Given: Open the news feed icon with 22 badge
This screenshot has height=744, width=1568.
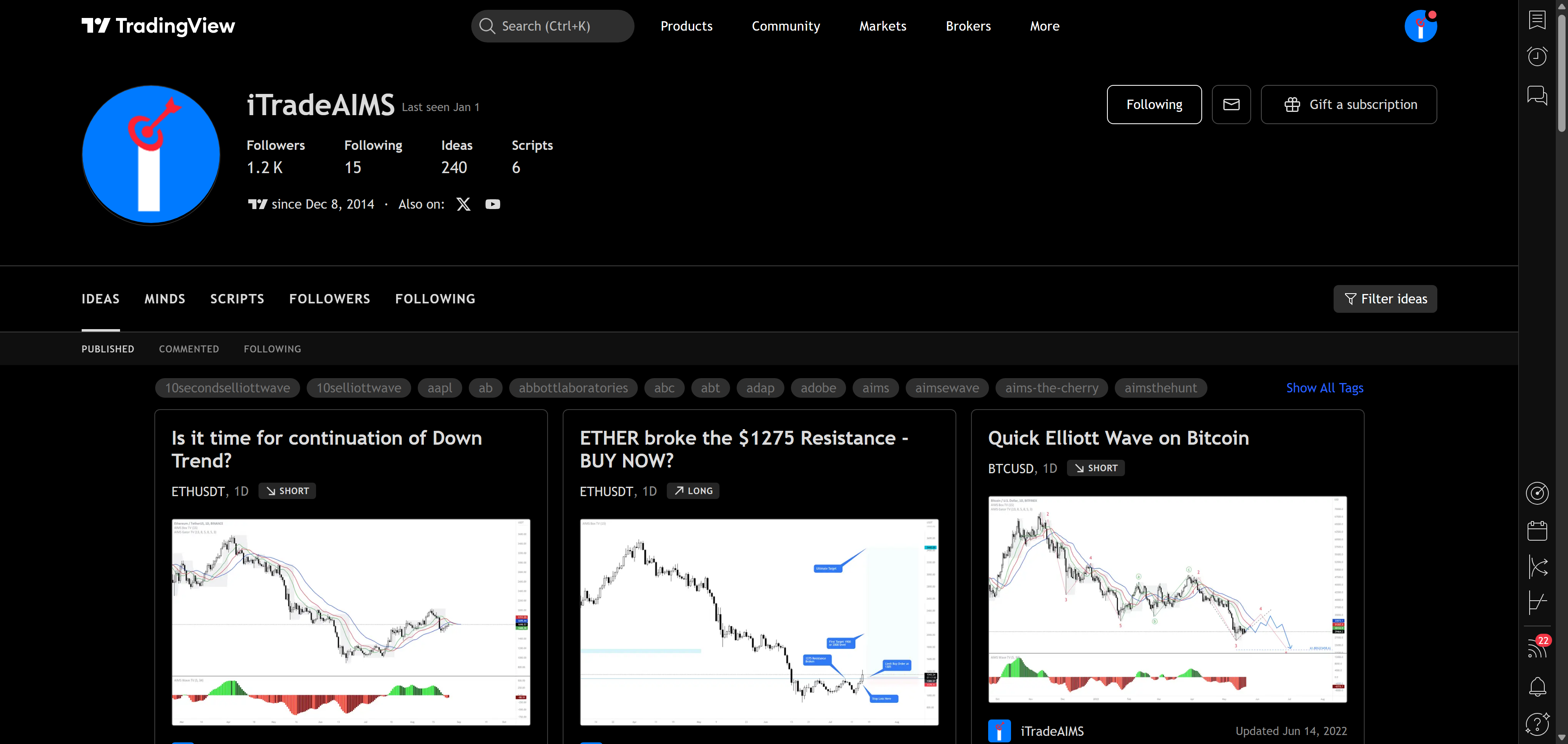Looking at the screenshot, I should 1537,647.
